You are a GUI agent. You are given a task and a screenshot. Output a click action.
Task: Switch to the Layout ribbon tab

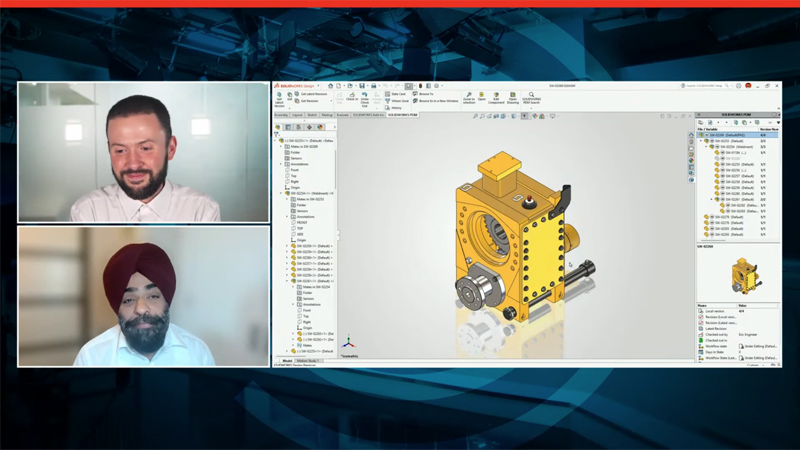tap(297, 115)
